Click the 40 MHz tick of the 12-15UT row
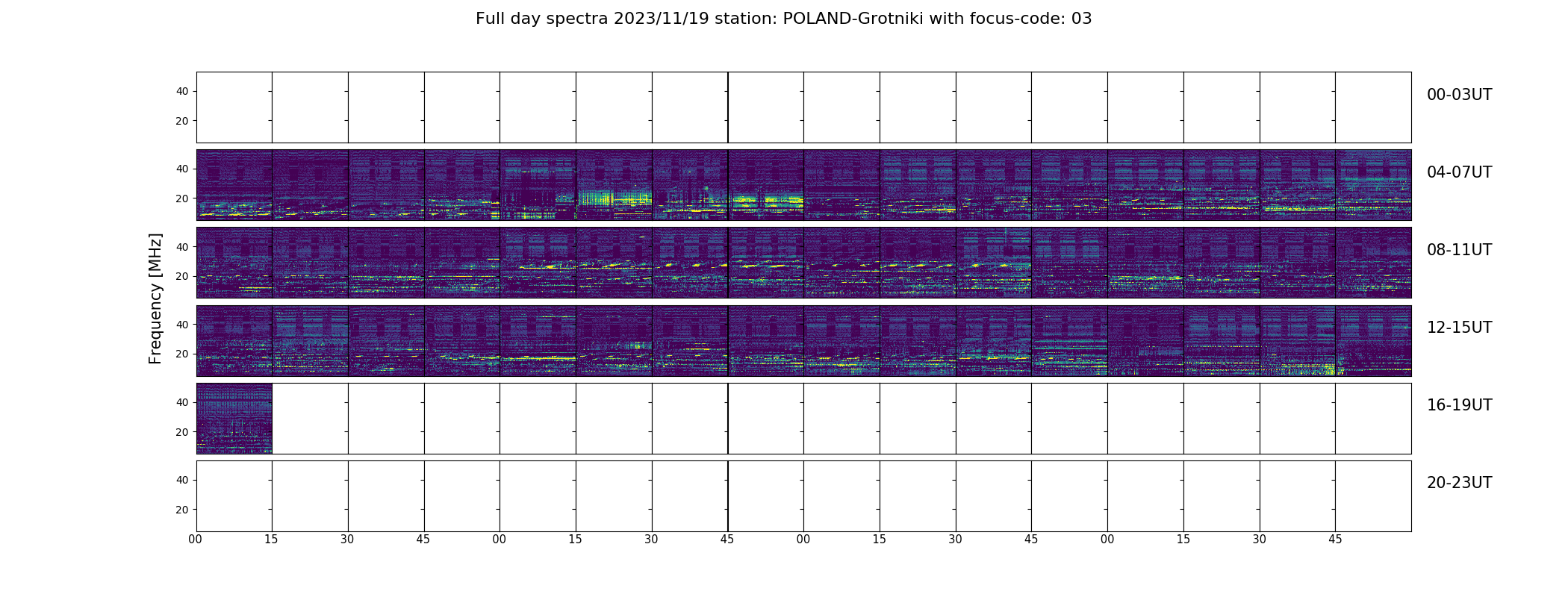The width and height of the screenshot is (1568, 597). tap(181, 324)
